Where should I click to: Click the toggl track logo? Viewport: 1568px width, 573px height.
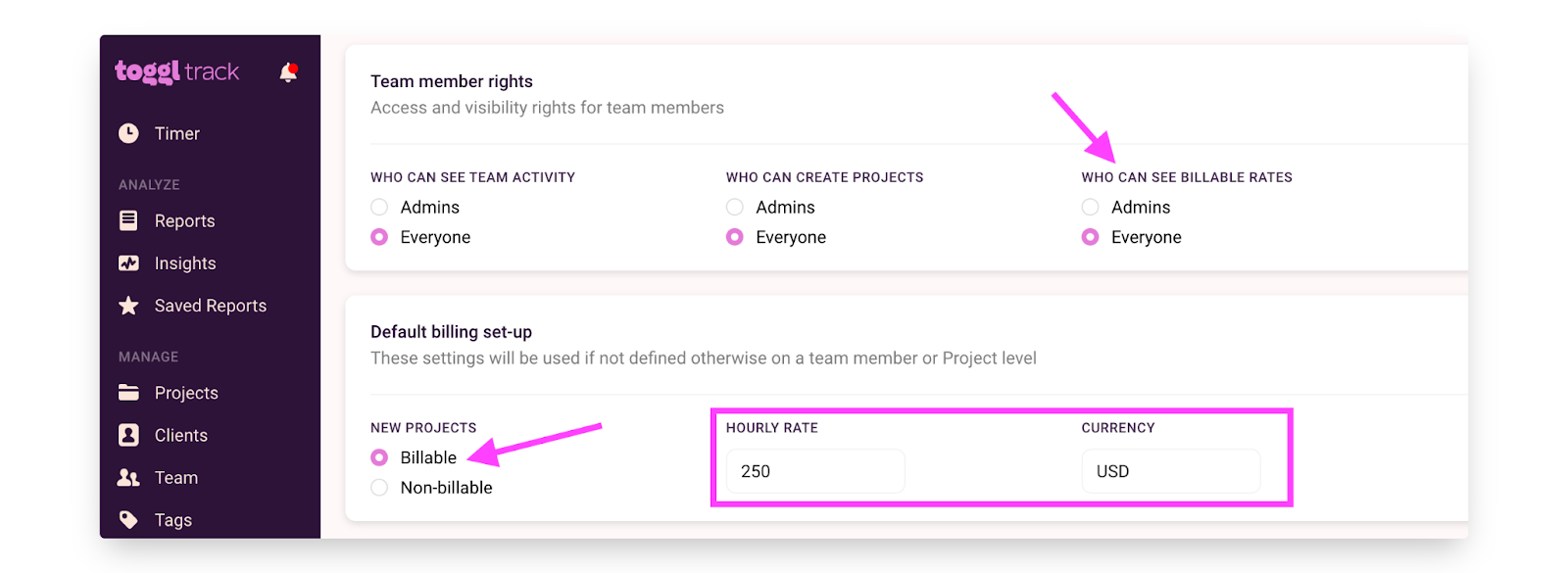[x=177, y=72]
